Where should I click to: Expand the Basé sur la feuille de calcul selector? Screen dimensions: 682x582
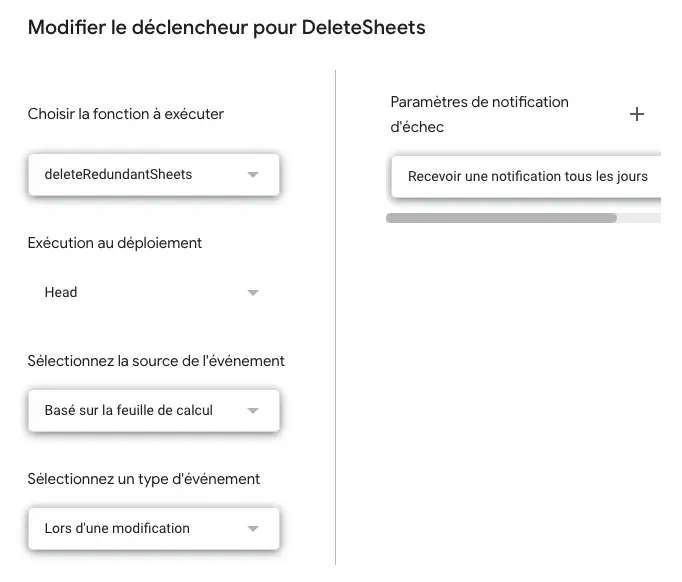pyautogui.click(x=154, y=410)
